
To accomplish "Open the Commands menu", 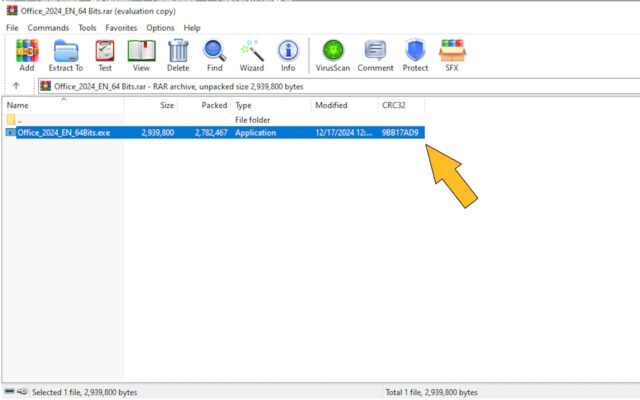I will click(48, 28).
